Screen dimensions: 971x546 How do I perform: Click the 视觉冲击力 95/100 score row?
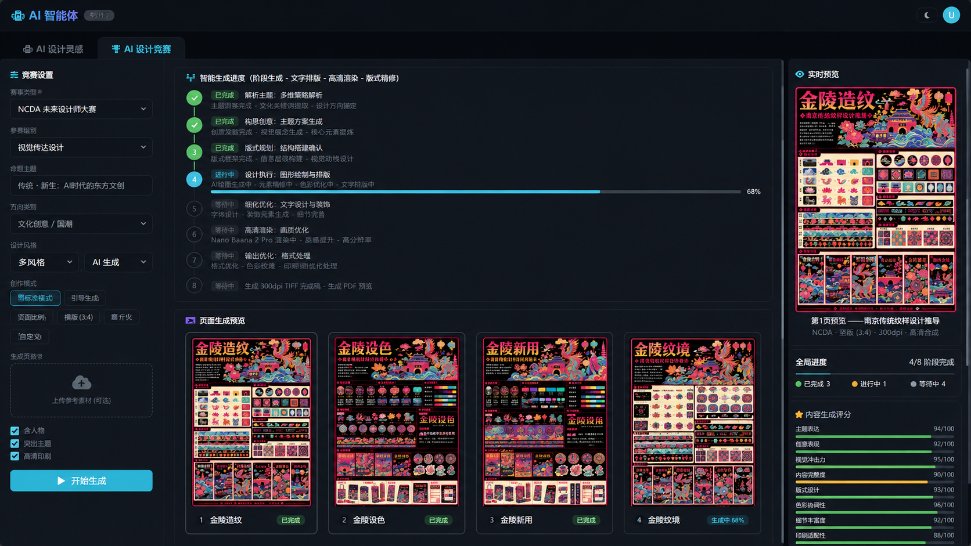pyautogui.click(x=874, y=462)
